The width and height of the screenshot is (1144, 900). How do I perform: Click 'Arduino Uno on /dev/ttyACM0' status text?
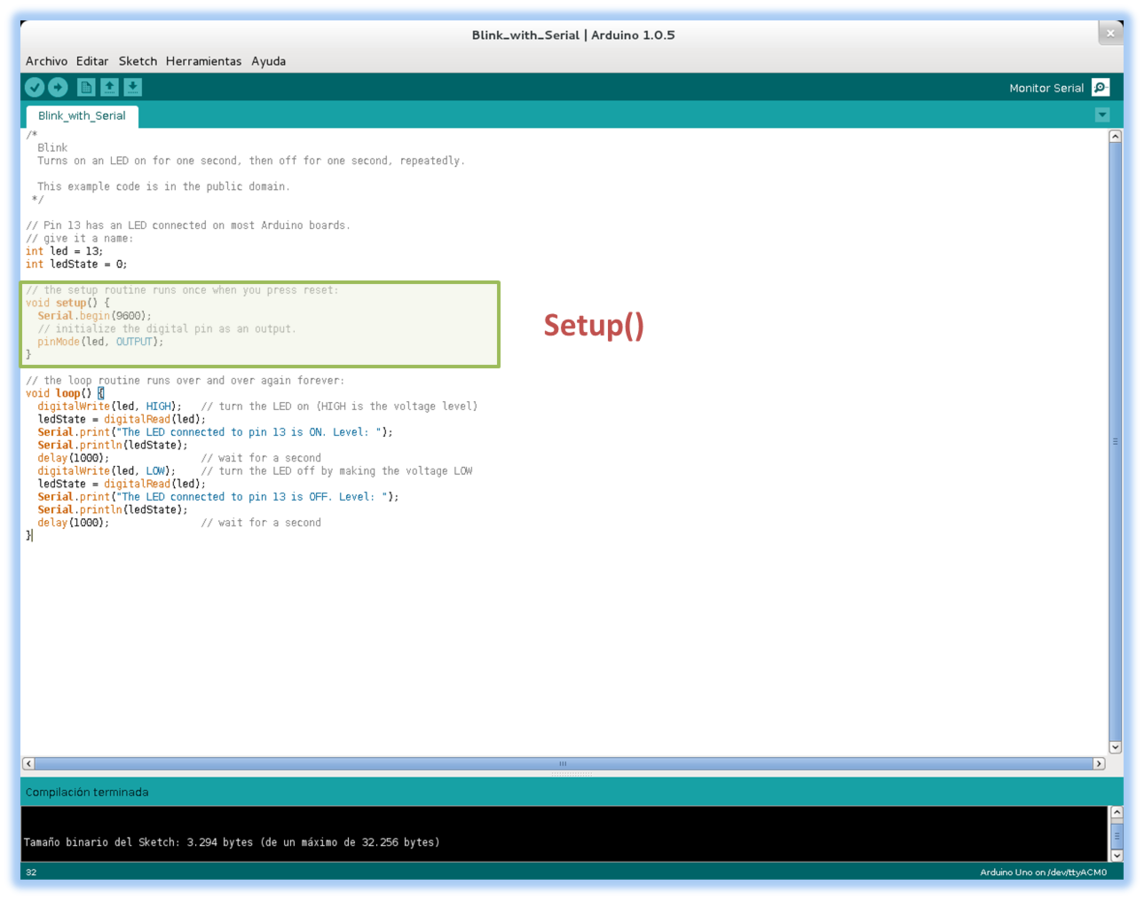coord(1043,872)
